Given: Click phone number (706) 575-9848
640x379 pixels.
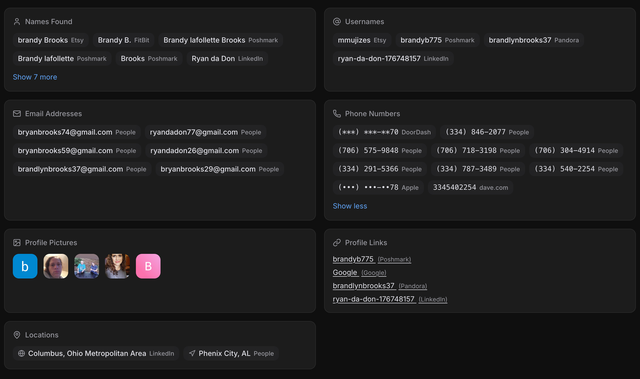Looking at the screenshot, I should tap(380, 151).
